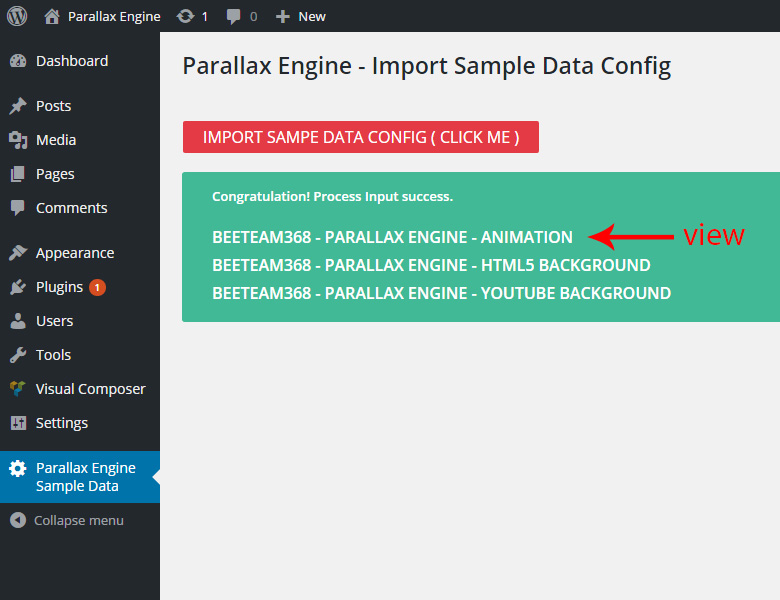Open the Appearance menu
780x600 pixels.
point(74,253)
